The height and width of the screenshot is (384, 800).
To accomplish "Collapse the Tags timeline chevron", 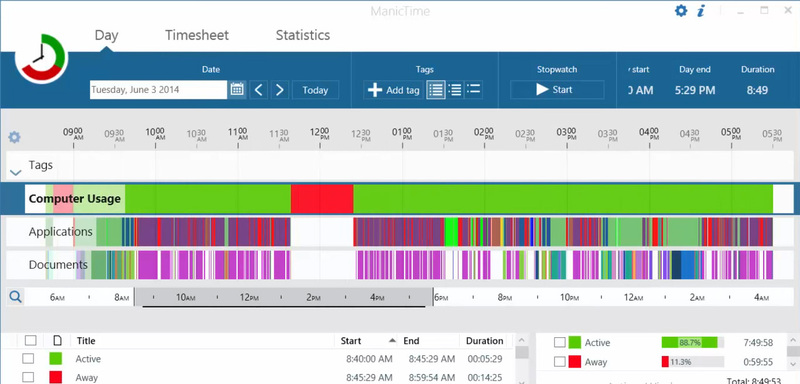I will tap(16, 173).
